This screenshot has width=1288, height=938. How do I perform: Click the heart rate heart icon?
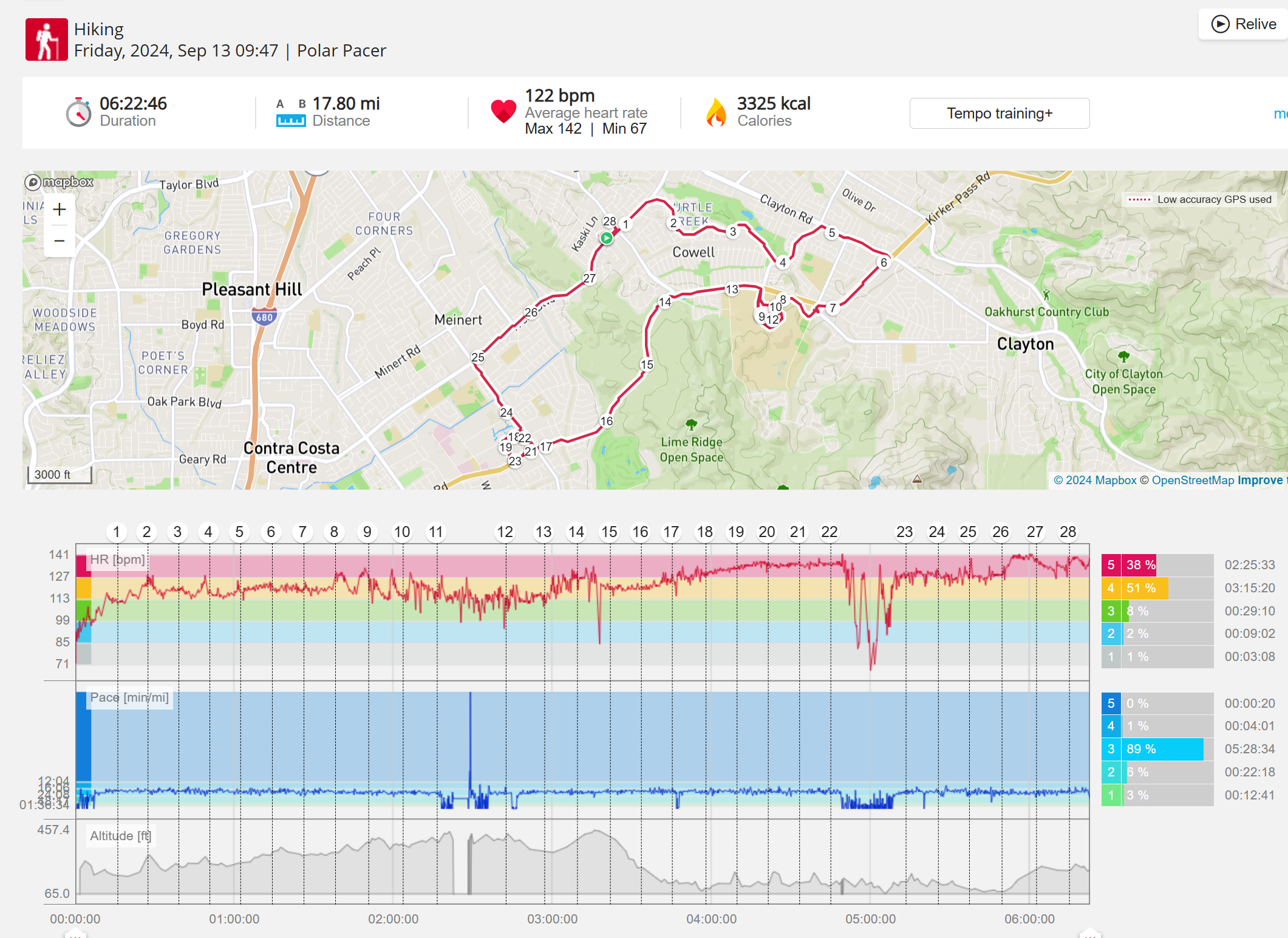coord(503,111)
